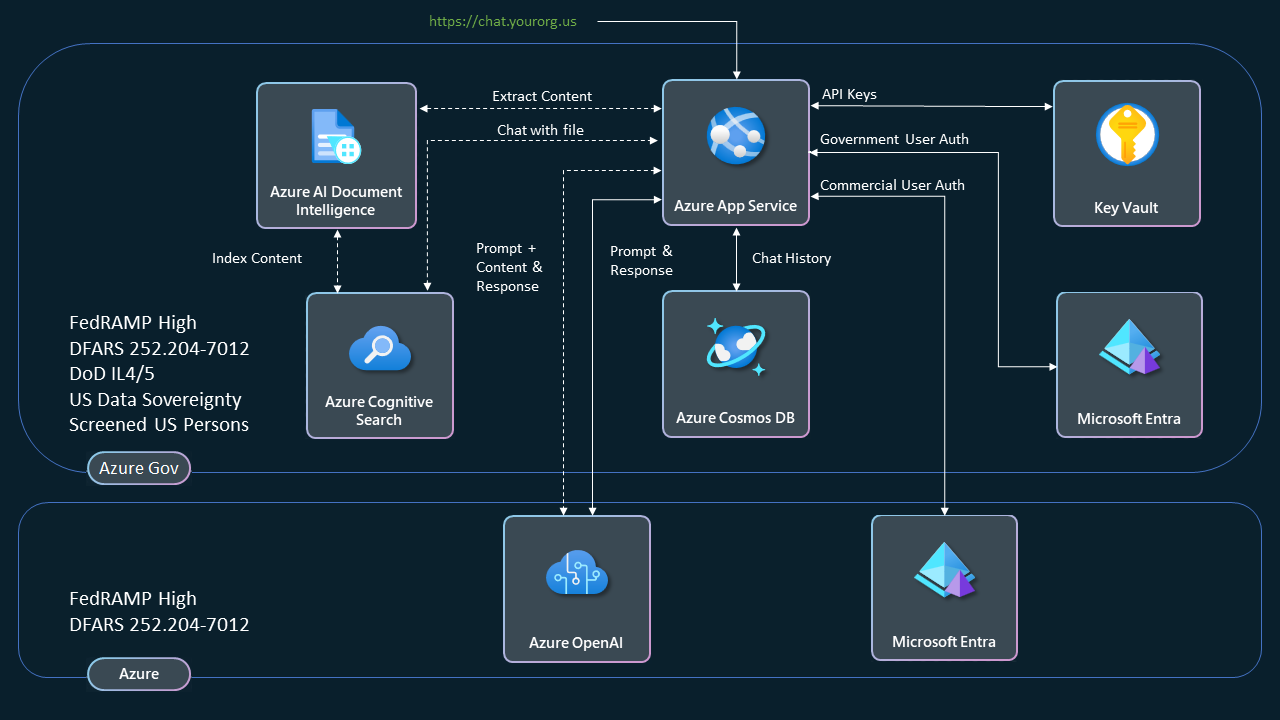Click "DFARS 252.204-7012" in the lower Azure region
This screenshot has width=1280, height=720.
[x=159, y=625]
